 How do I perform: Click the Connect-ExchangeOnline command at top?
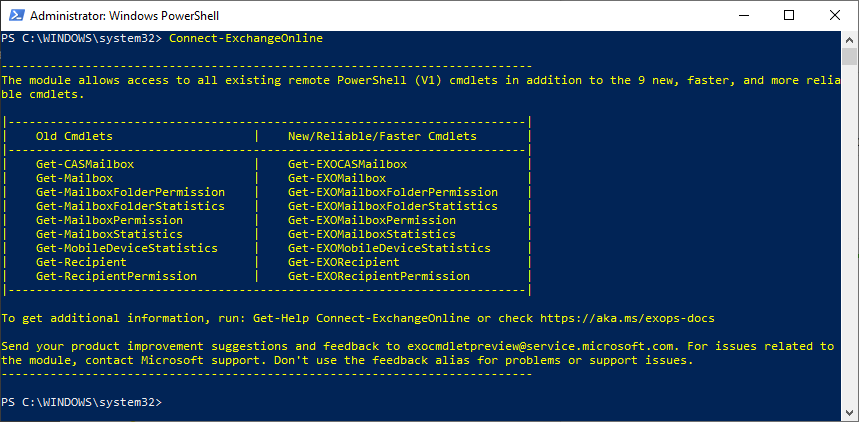tap(246, 38)
